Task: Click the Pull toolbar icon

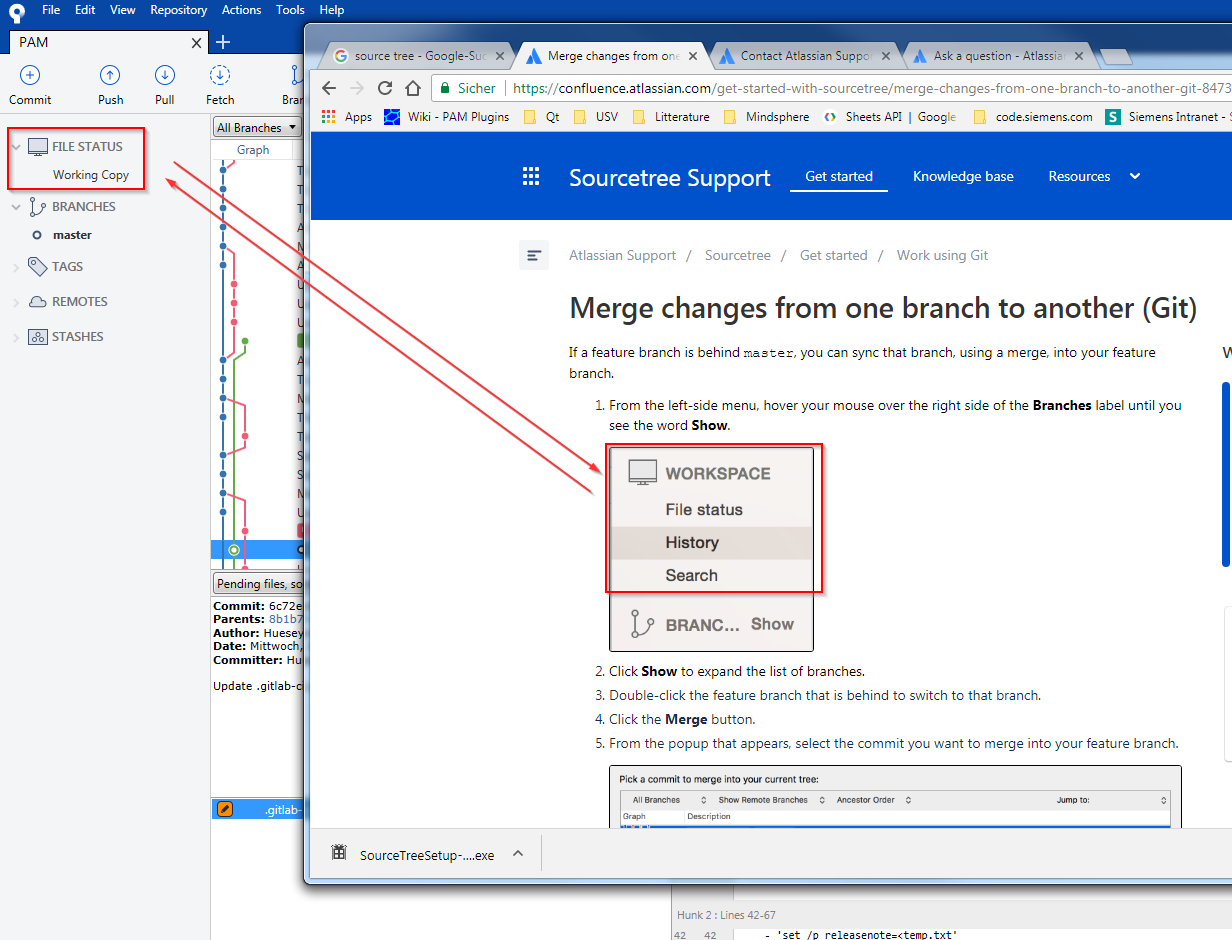Action: 165,75
